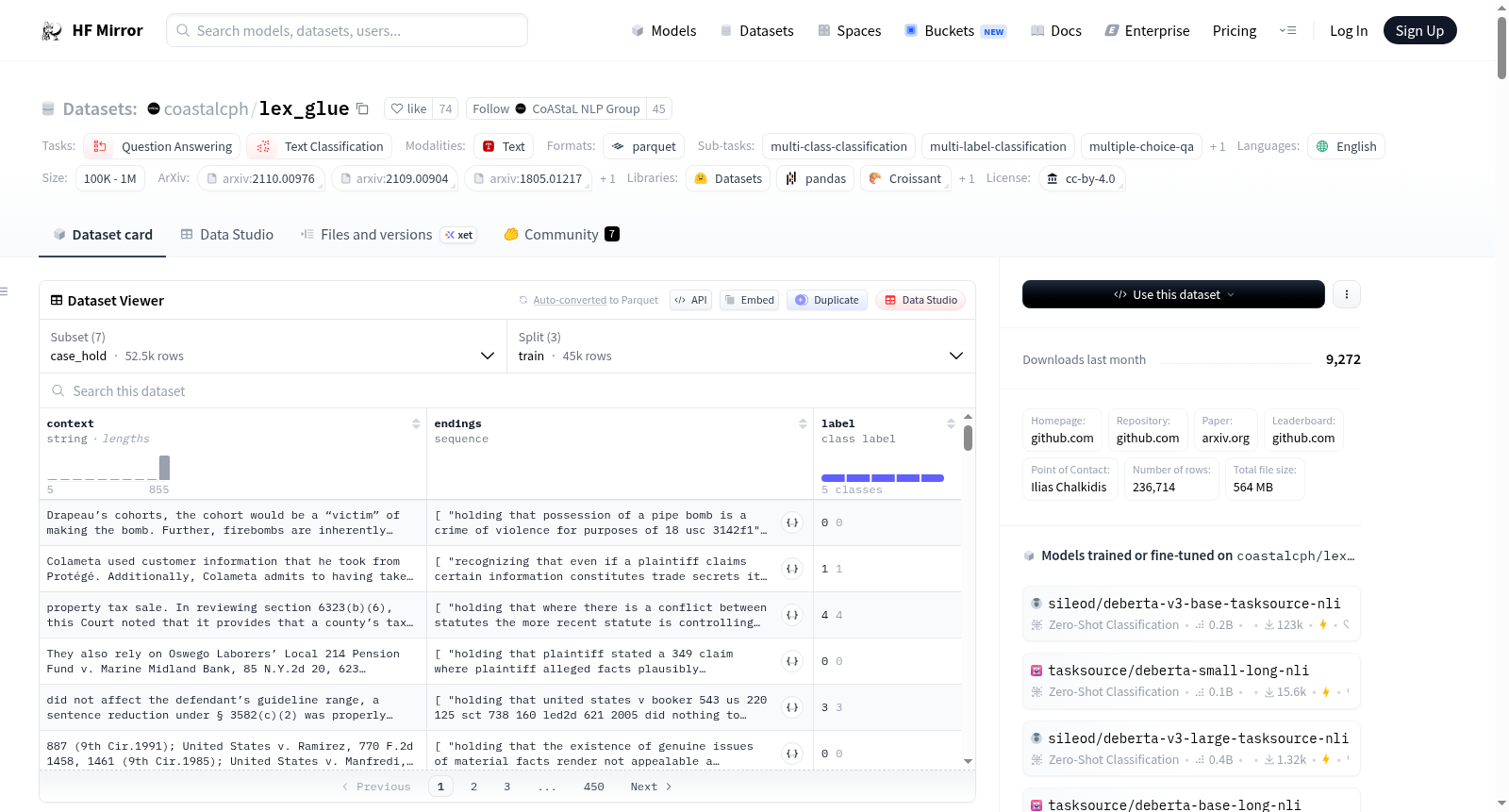Go to Spaces in the top navigation
This screenshot has width=1509, height=812.
pyautogui.click(x=850, y=31)
